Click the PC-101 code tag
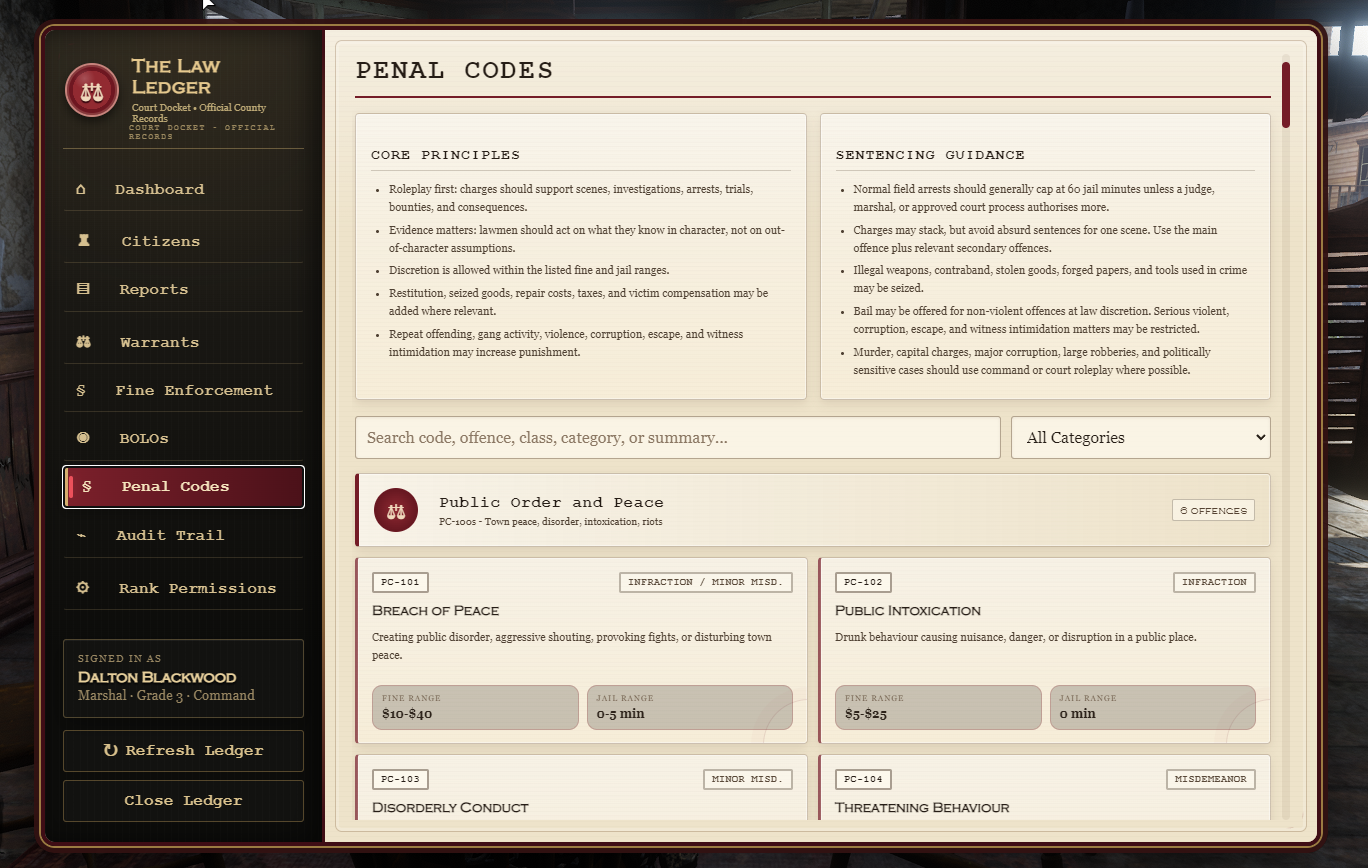The height and width of the screenshot is (868, 1368). [x=400, y=582]
